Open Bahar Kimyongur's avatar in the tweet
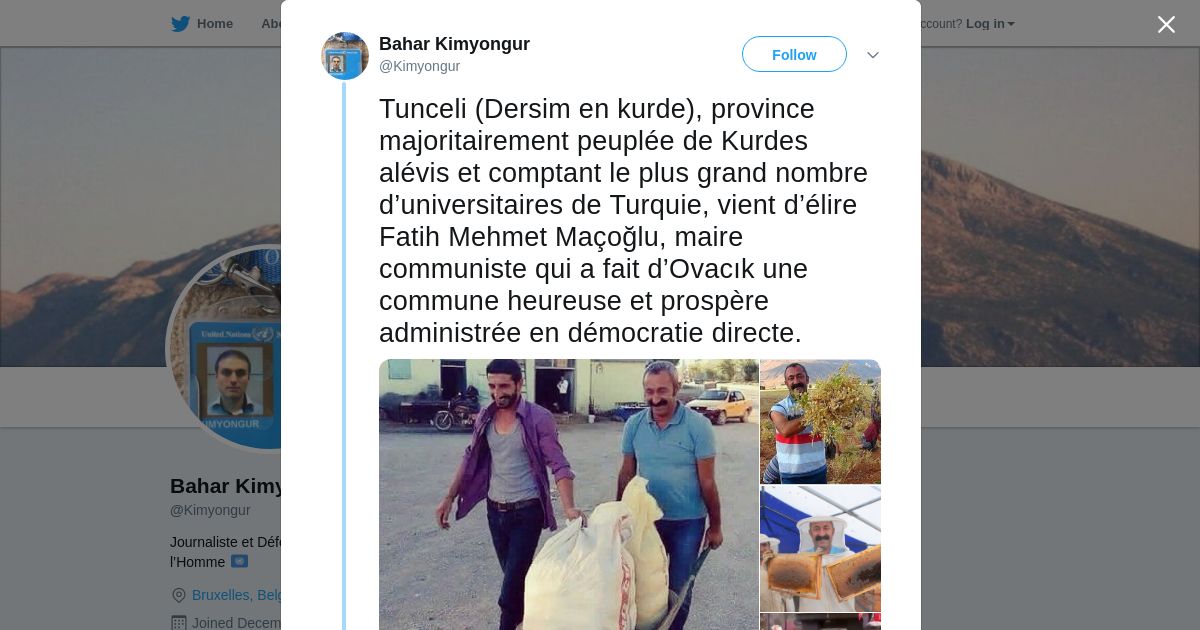Screen dimensions: 1200x630 coord(345,56)
